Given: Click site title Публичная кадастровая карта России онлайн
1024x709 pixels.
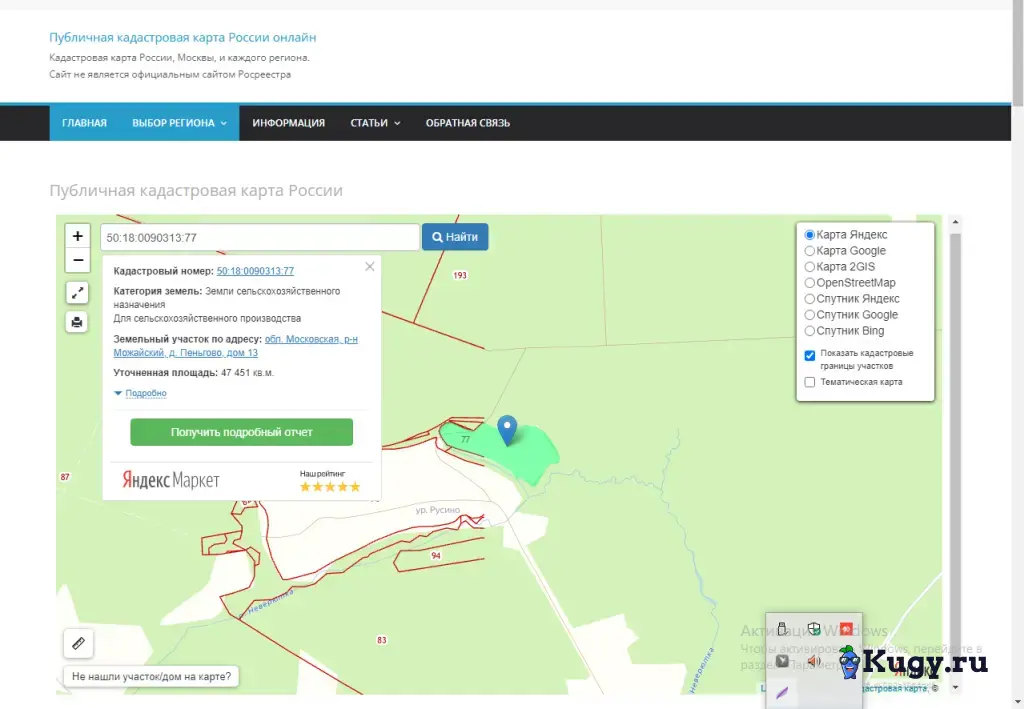Looking at the screenshot, I should (x=183, y=37).
